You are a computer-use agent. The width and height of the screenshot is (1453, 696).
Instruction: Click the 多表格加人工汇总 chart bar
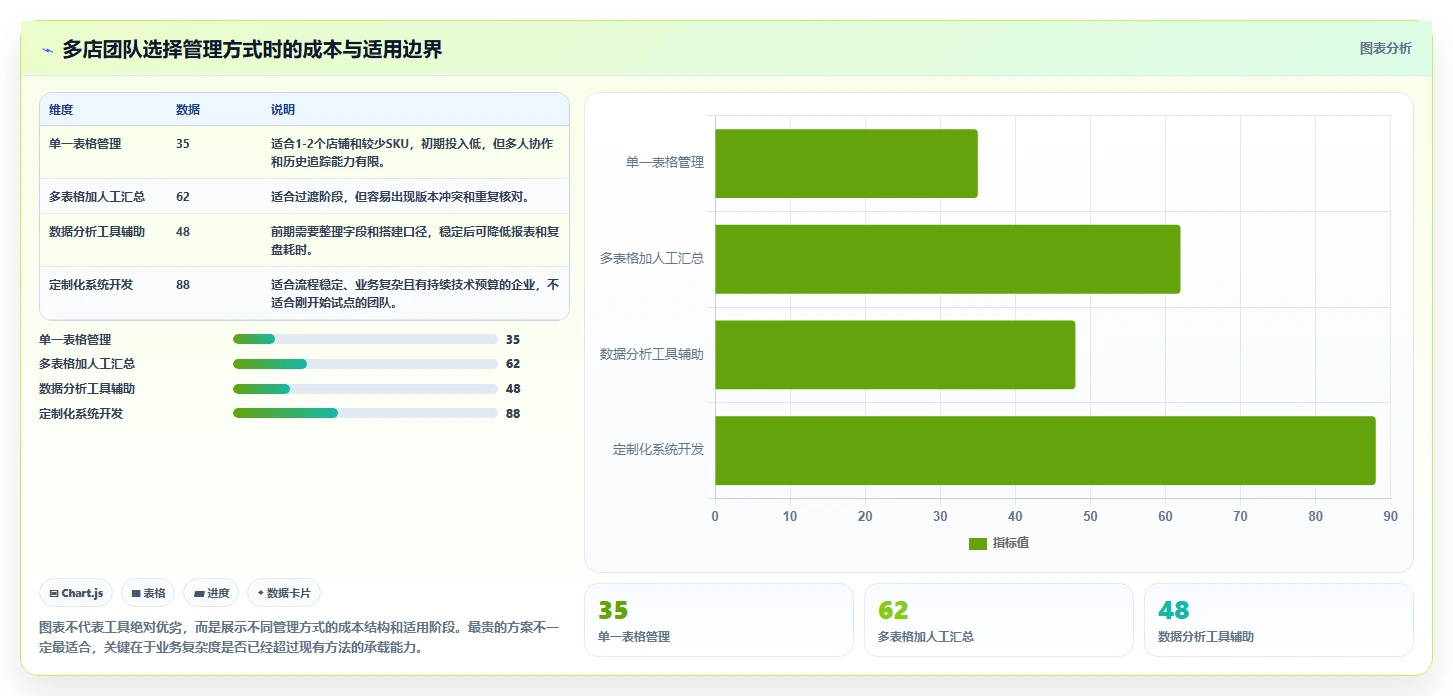(x=947, y=259)
